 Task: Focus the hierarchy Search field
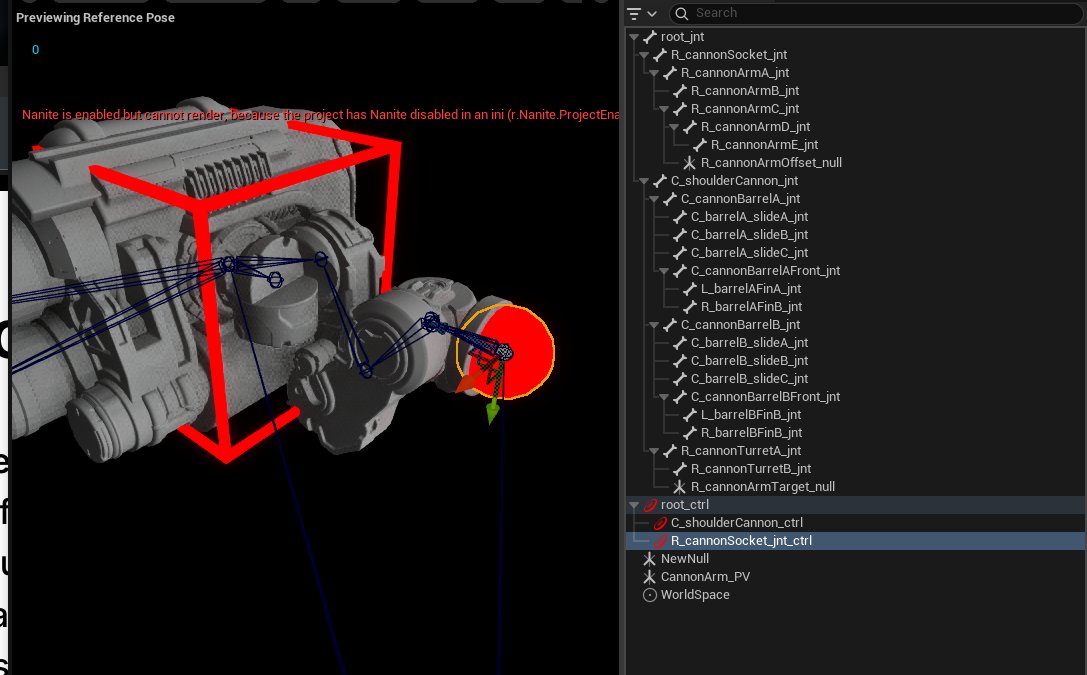[876, 13]
